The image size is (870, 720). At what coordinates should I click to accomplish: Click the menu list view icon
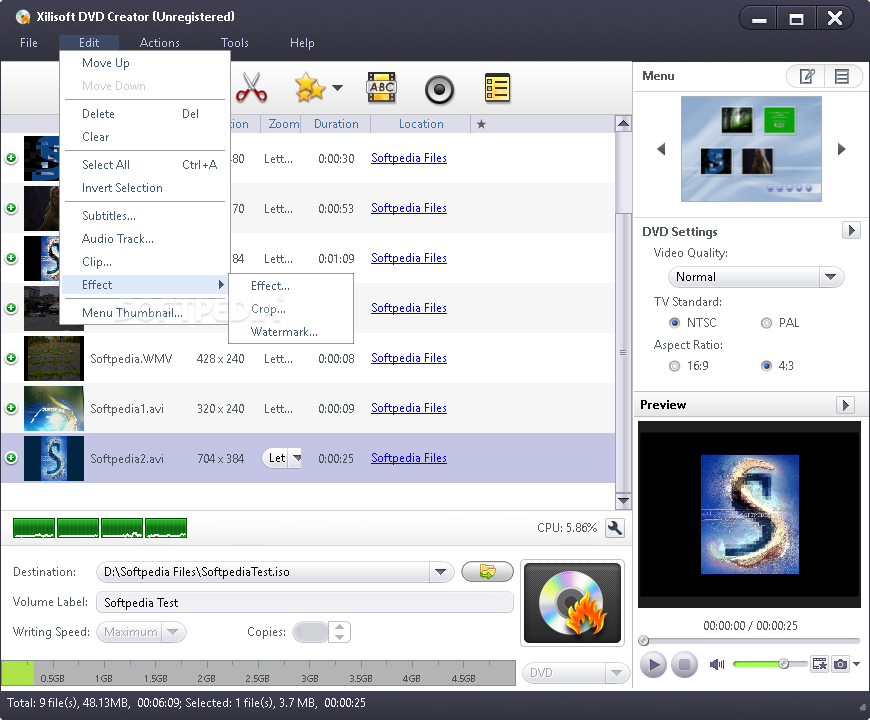click(x=842, y=77)
